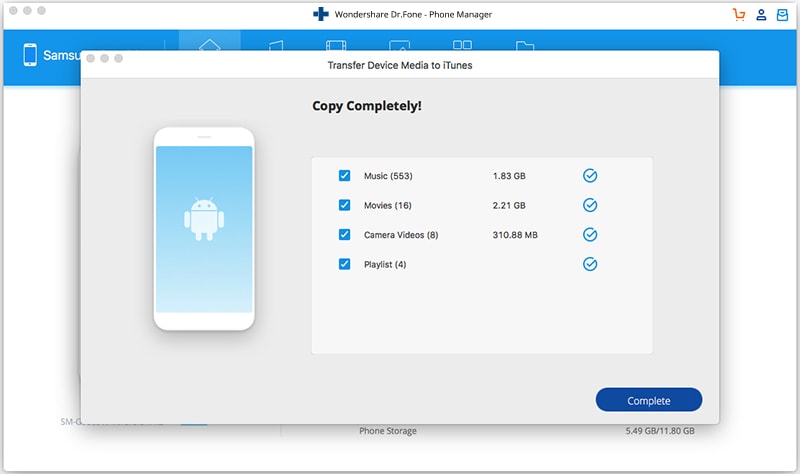The image size is (800, 474).
Task: Click the Complete button
Action: (648, 401)
